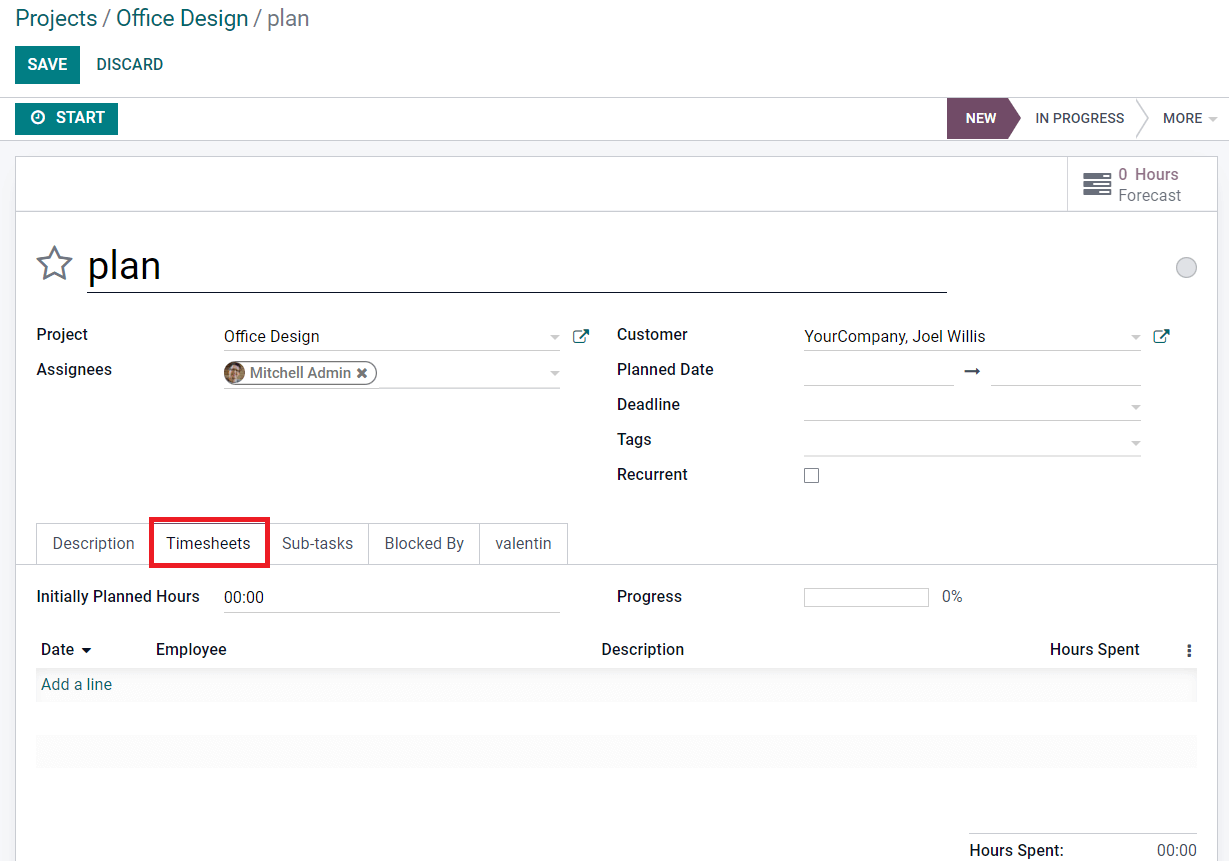This screenshot has height=861, width=1229.
Task: Mark task as favorite with star icon
Action: point(54,265)
